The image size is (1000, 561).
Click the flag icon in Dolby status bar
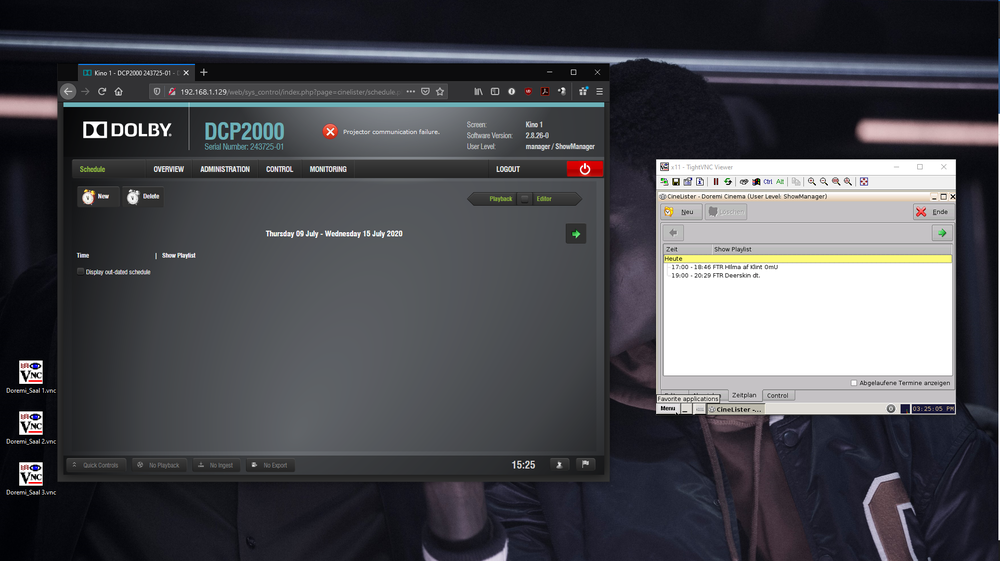click(585, 465)
